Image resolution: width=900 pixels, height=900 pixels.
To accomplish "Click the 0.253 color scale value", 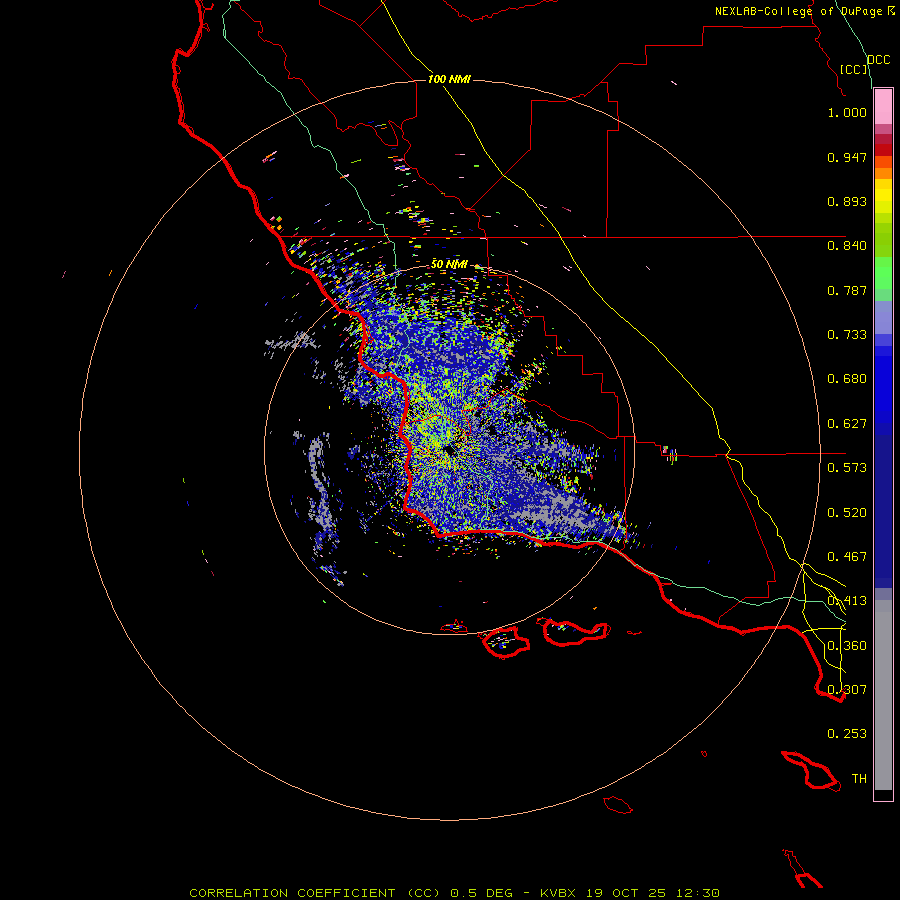I will click(x=847, y=734).
